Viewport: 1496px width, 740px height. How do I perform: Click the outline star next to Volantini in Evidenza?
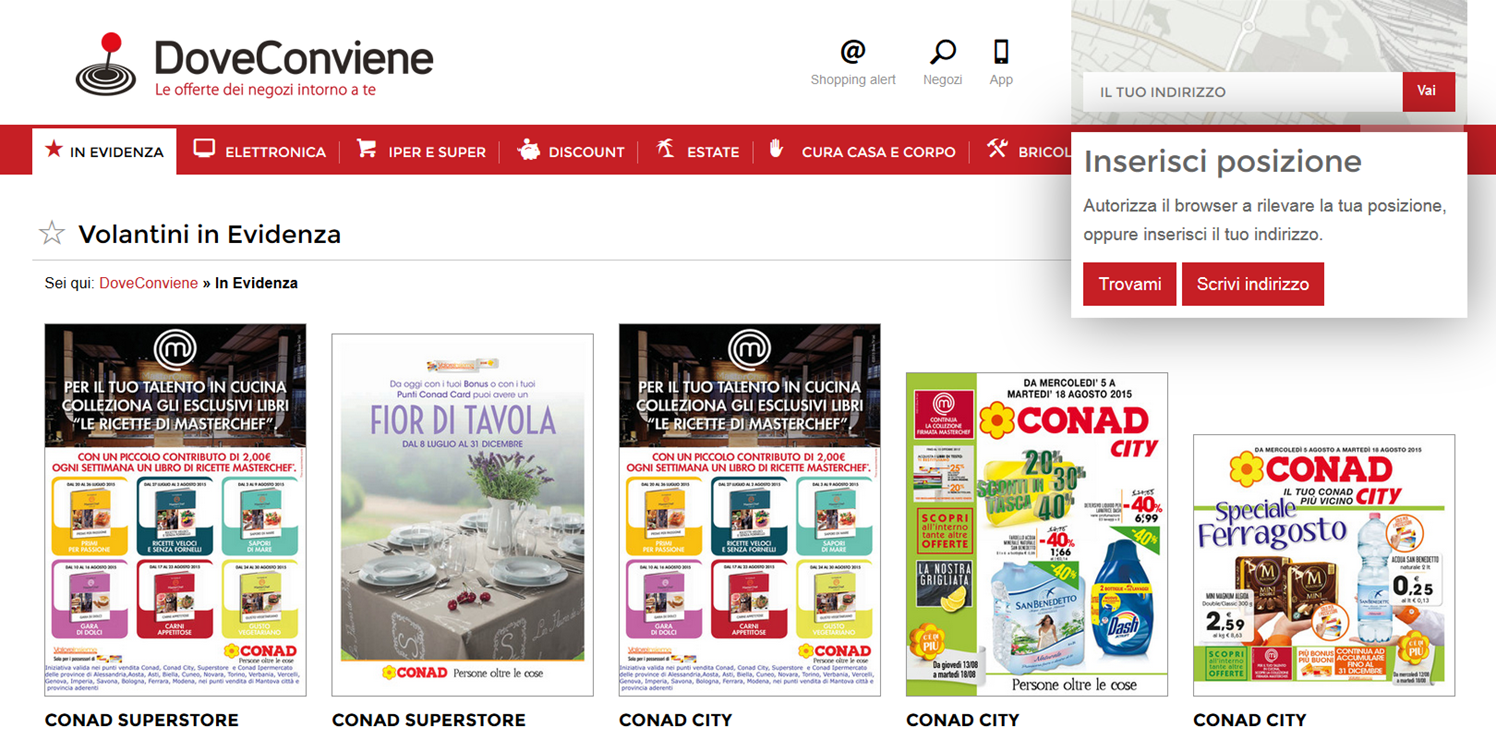(52, 234)
